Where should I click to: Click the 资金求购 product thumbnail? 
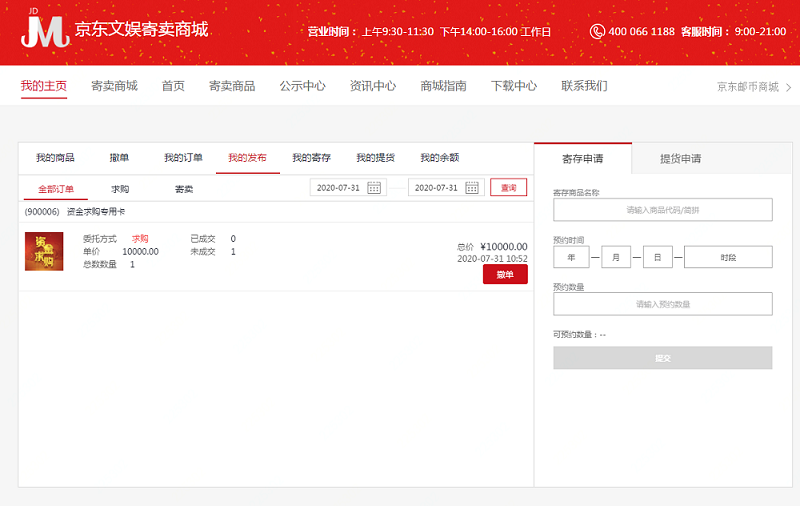pos(44,251)
